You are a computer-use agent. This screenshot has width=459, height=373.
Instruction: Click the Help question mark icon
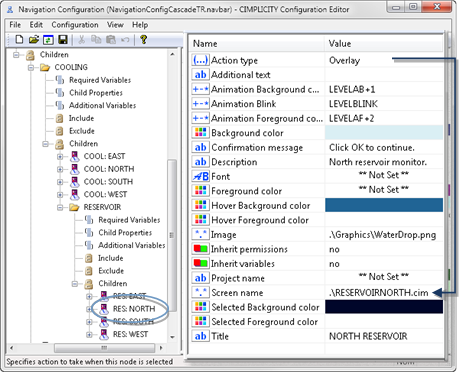(x=144, y=40)
